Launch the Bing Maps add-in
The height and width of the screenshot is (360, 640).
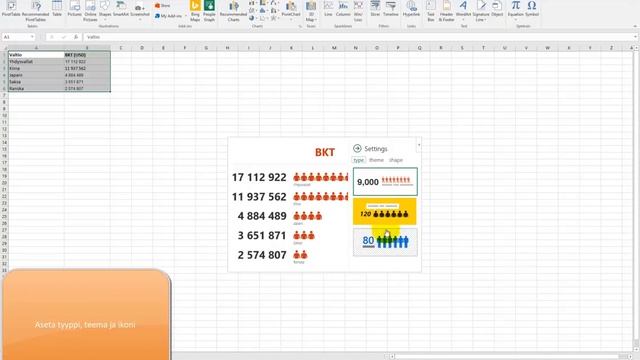[x=195, y=11]
